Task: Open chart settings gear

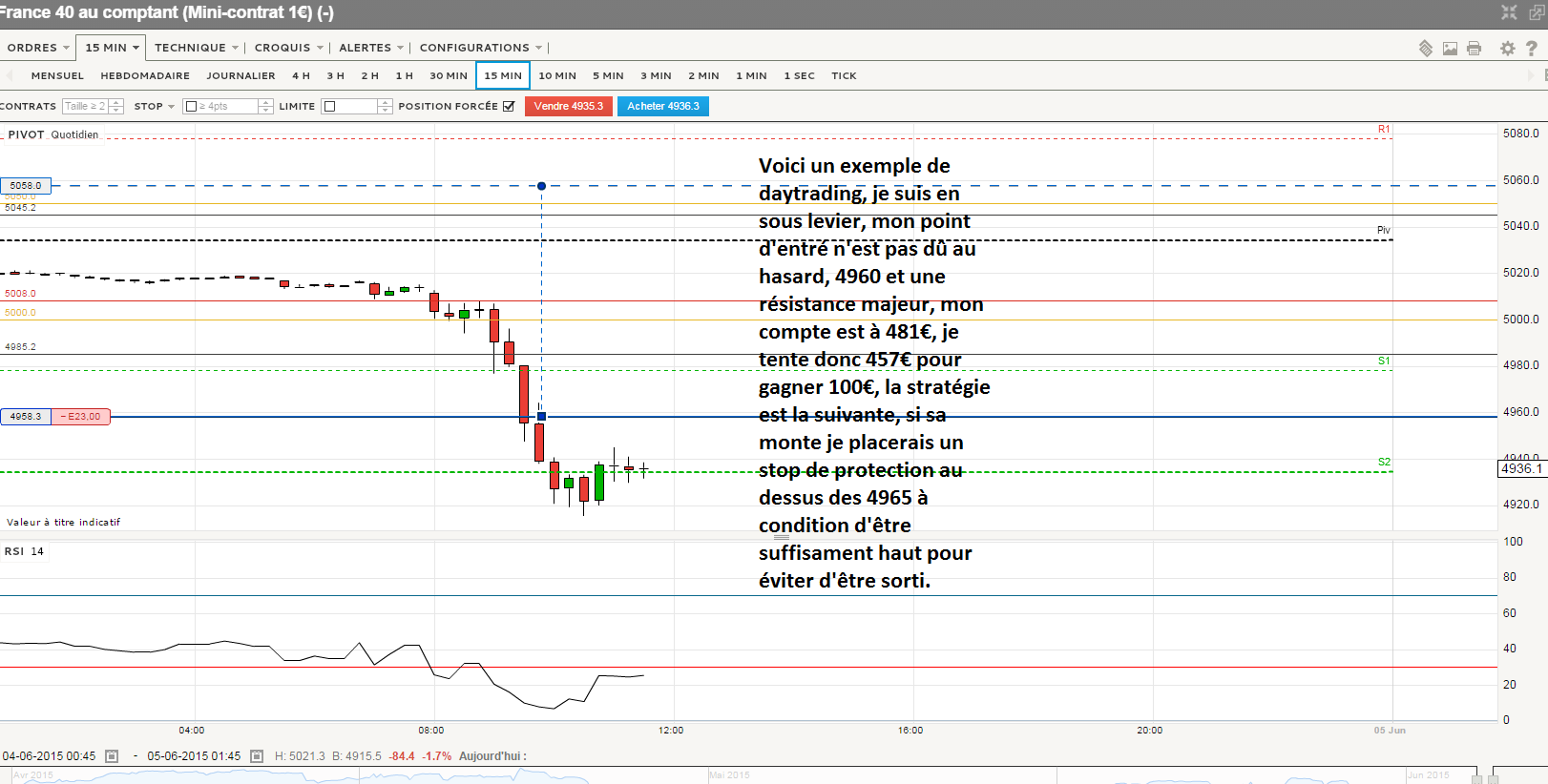Action: [x=1508, y=48]
